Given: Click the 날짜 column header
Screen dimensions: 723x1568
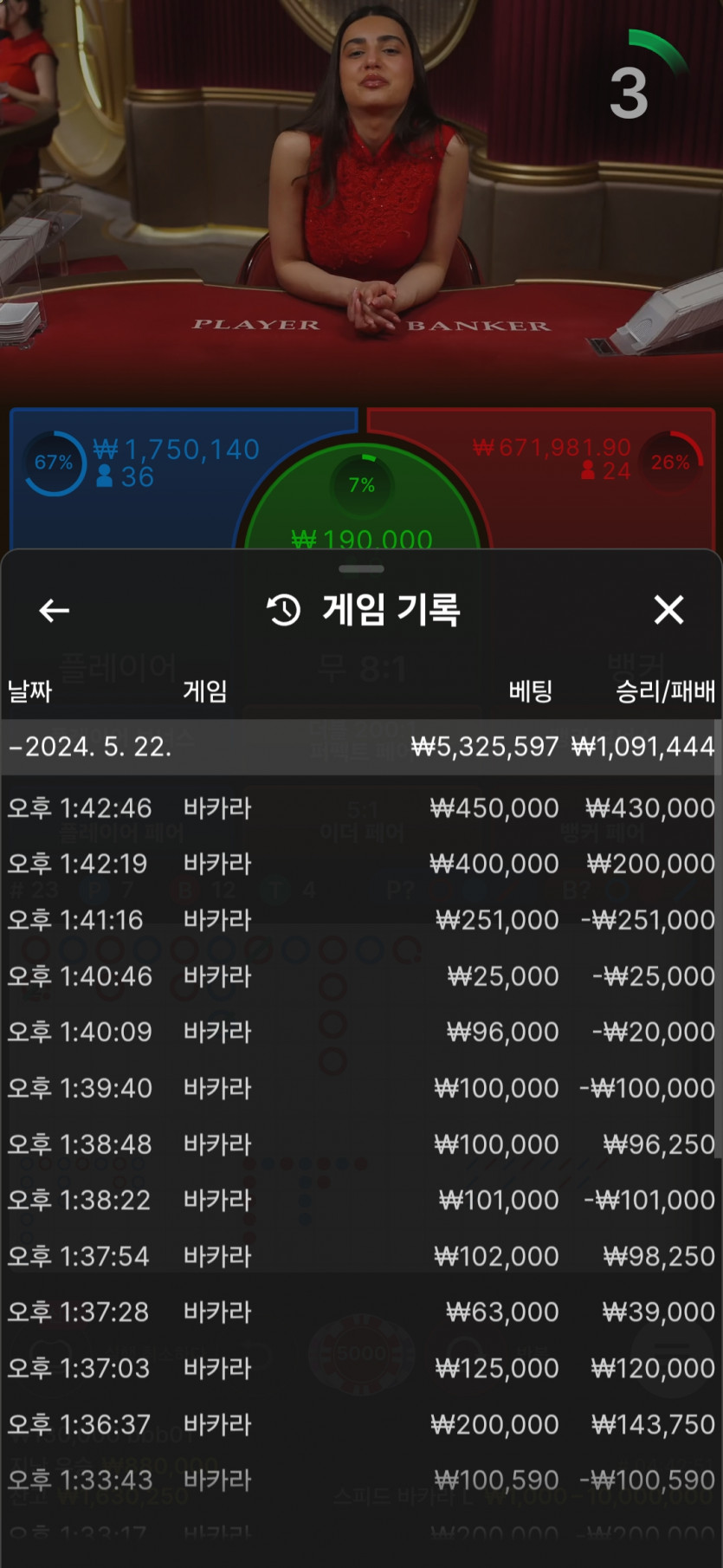Looking at the screenshot, I should point(30,690).
